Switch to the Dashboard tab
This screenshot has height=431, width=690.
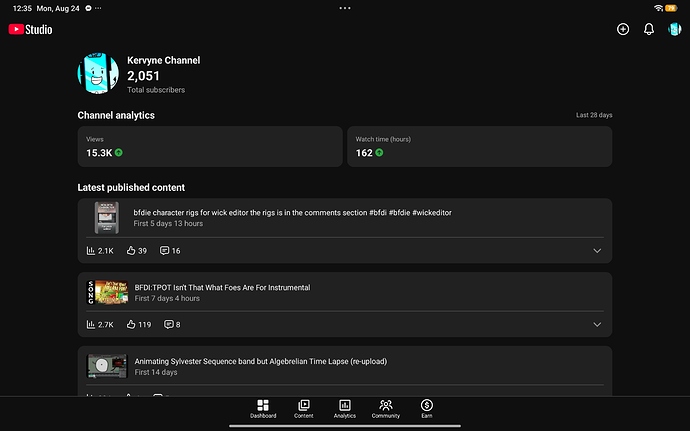click(x=263, y=409)
